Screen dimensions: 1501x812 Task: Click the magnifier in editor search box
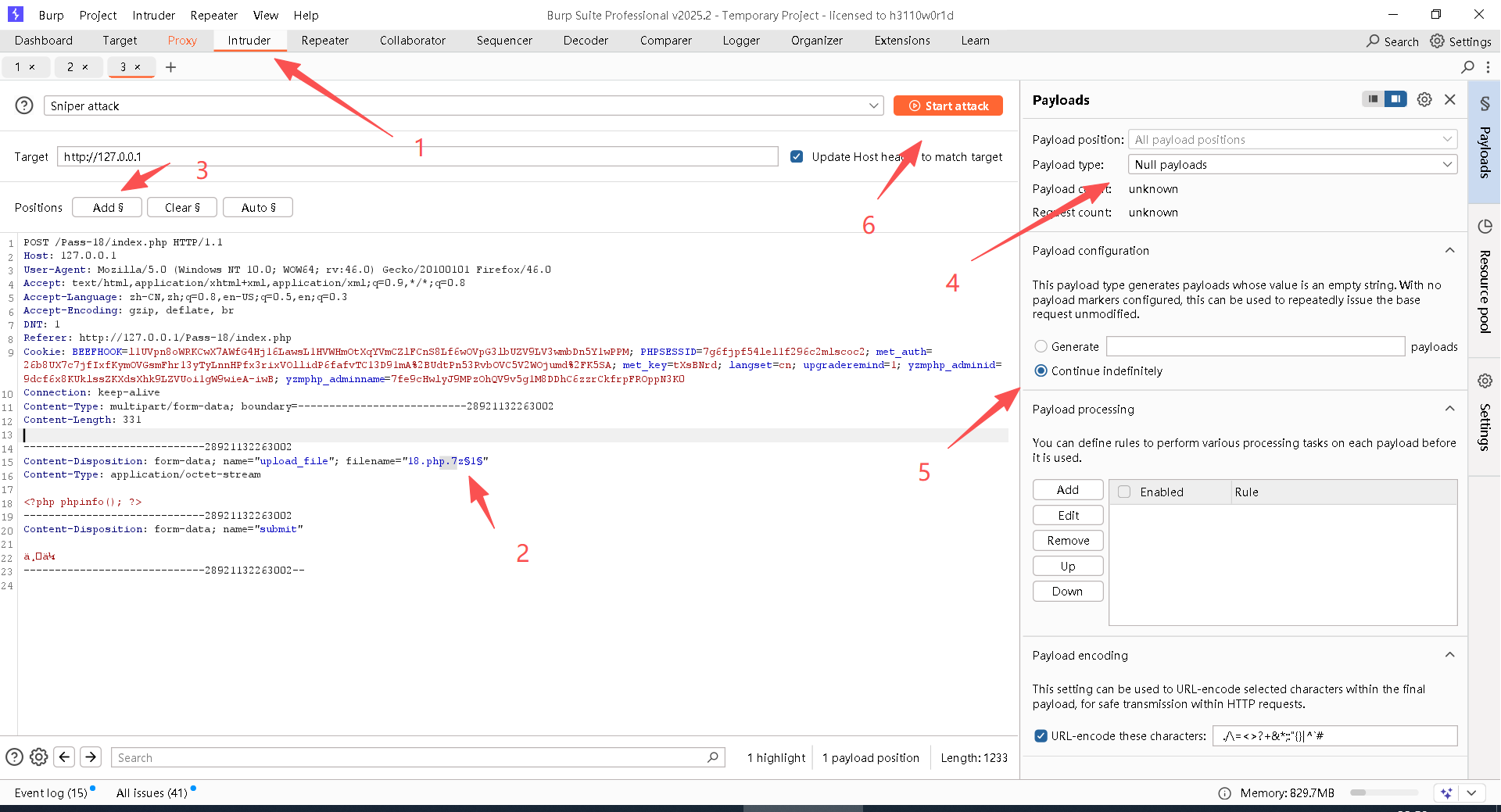pos(713,757)
